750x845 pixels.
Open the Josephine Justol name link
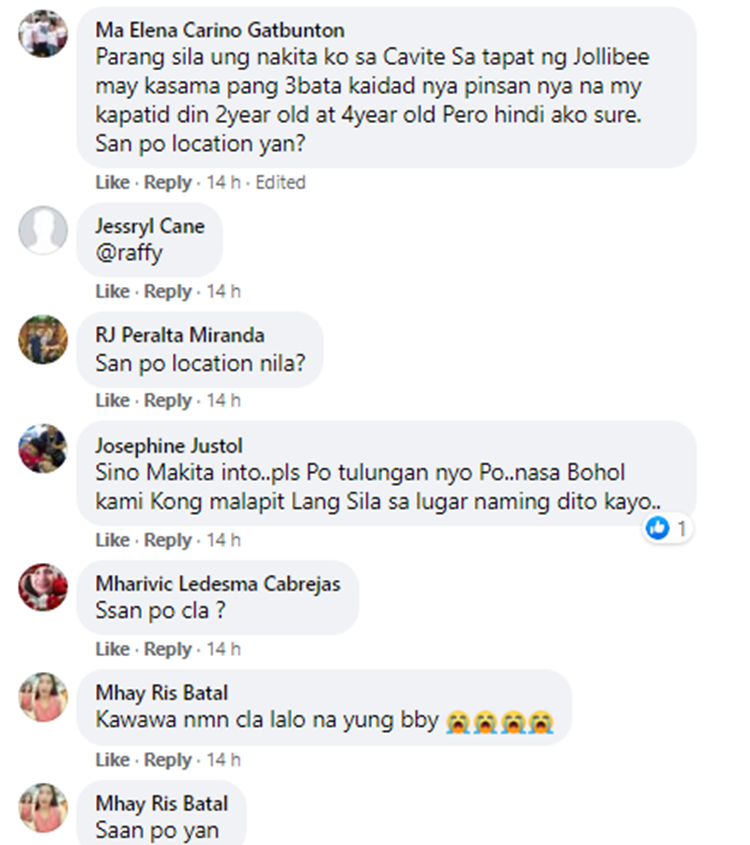coord(169,446)
